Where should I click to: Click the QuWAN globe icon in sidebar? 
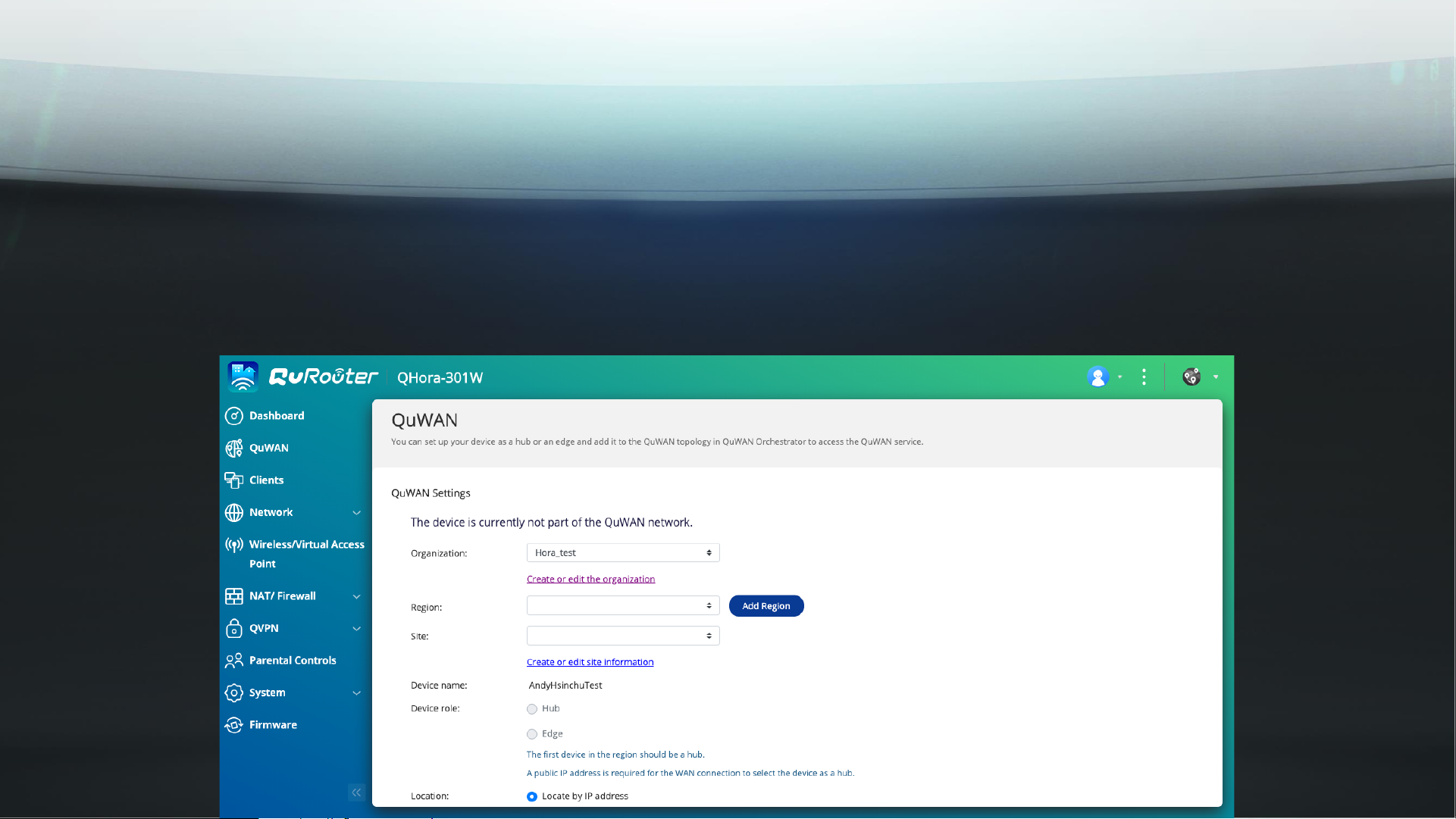click(234, 448)
